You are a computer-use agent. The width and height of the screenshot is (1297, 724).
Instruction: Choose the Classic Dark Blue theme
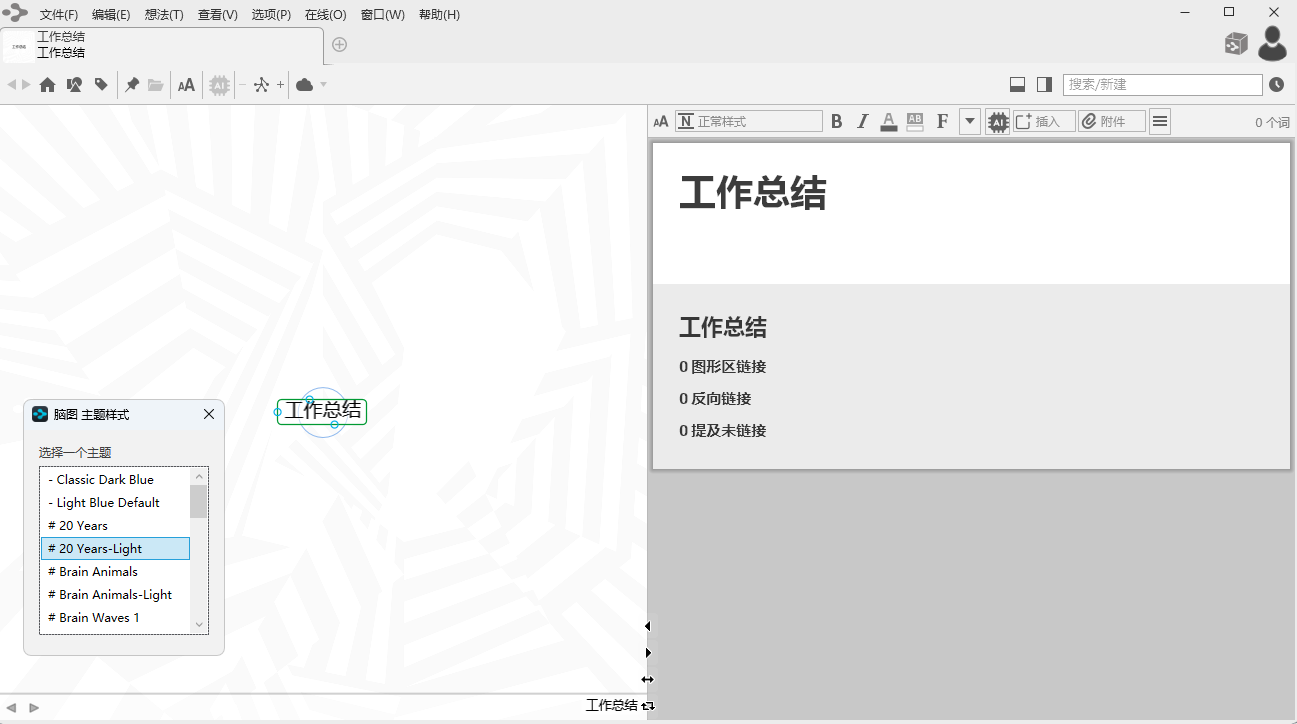(x=101, y=479)
